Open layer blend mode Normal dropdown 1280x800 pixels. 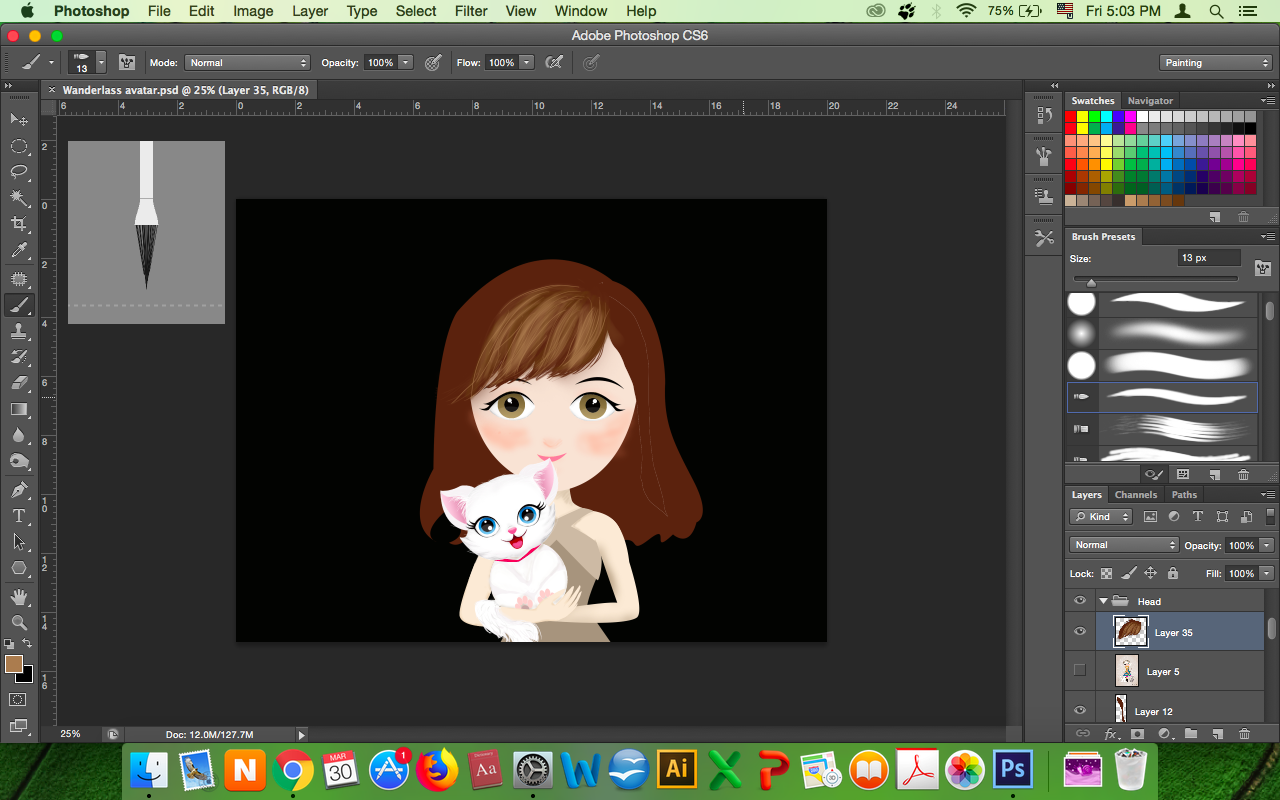(1125, 545)
